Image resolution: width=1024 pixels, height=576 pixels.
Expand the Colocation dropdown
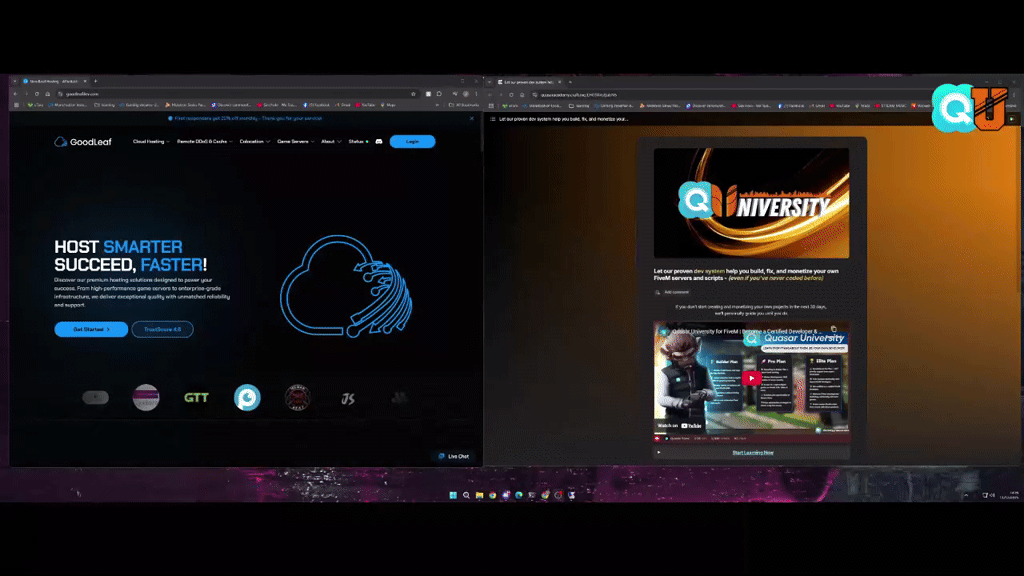[255, 142]
